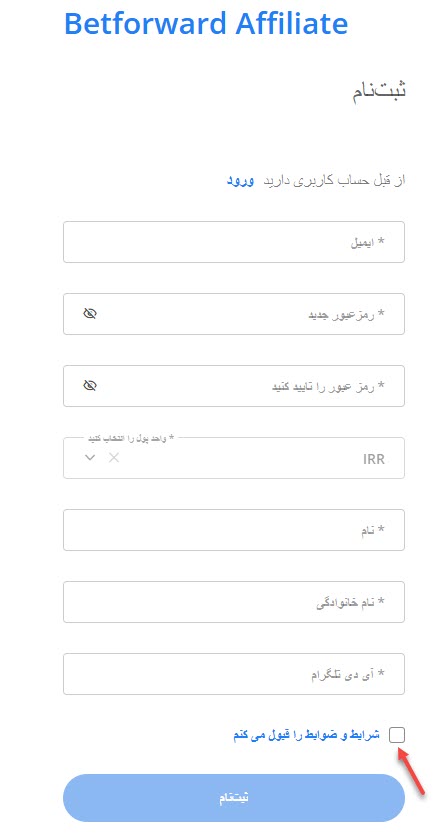Image resolution: width=442 pixels, height=838 pixels.
Task: Click the email input field
Action: (234, 242)
